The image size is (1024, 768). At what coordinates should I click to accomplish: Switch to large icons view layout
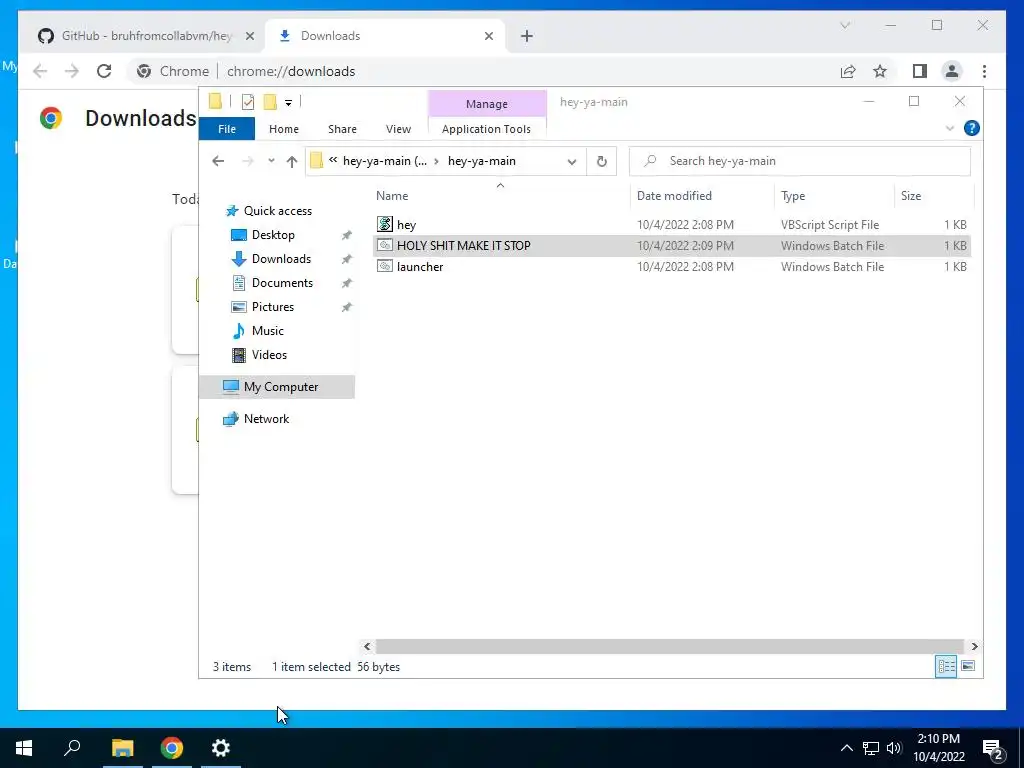click(968, 666)
